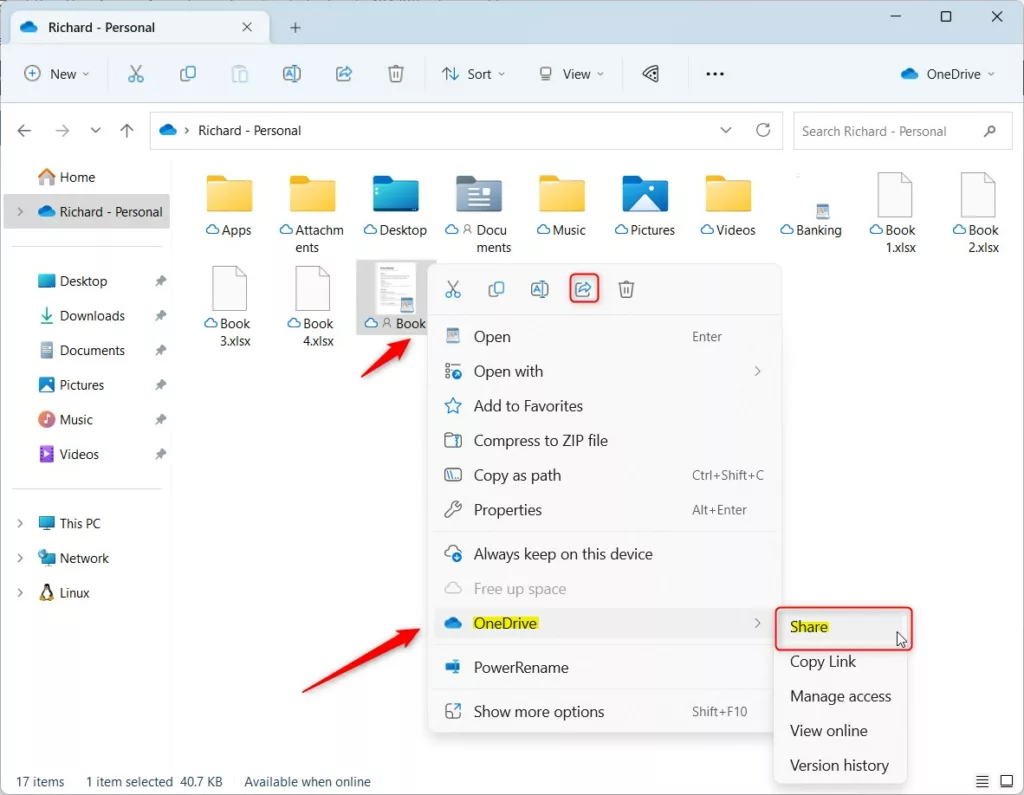
Task: Click the Copy icon in the toolbar
Action: [187, 74]
